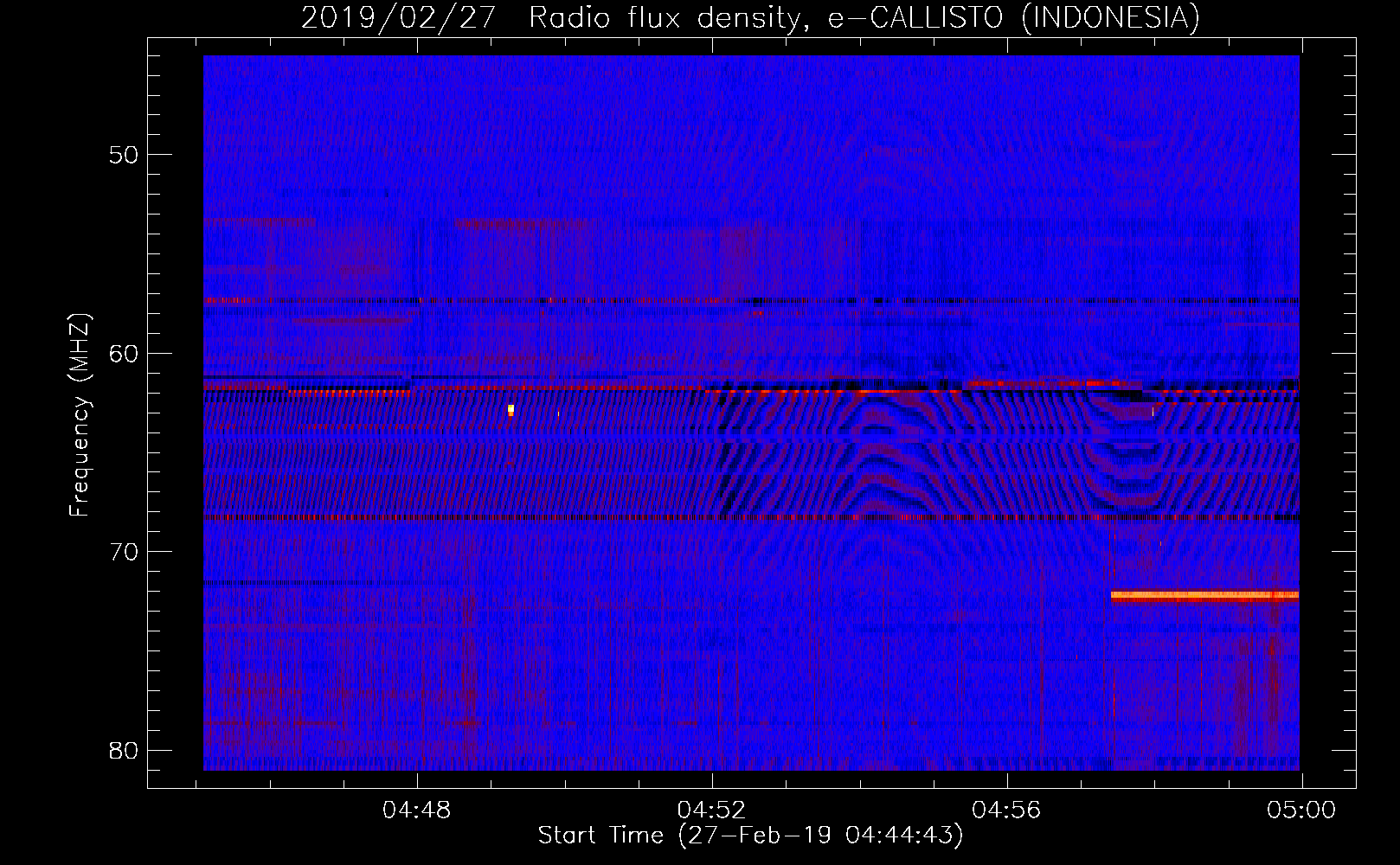Click the small bright white burst near 04:49
Viewport: 1400px width, 865px height.
[511, 410]
